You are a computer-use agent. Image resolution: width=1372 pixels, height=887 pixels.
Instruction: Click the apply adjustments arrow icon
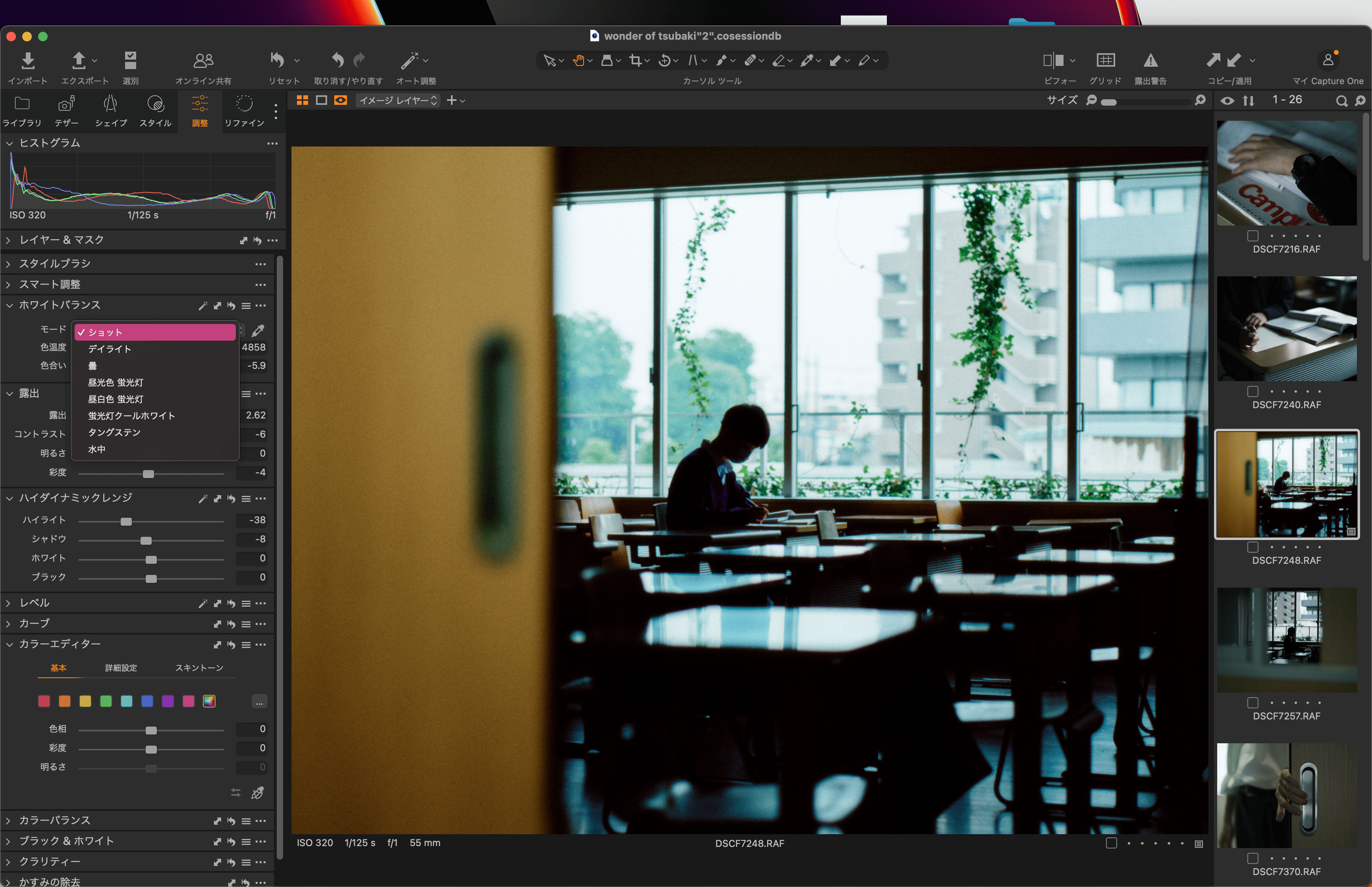pos(1234,60)
